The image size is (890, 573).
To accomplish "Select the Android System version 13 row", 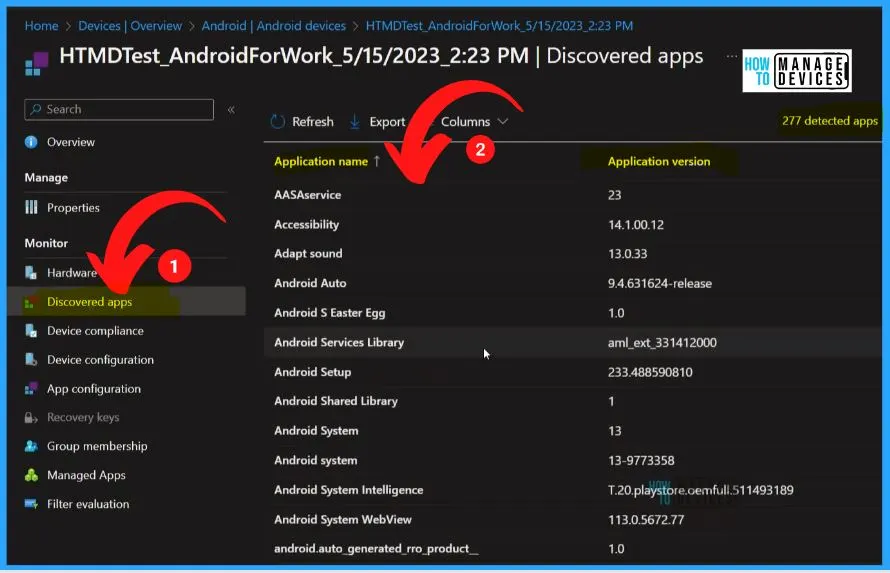I will tap(573, 431).
